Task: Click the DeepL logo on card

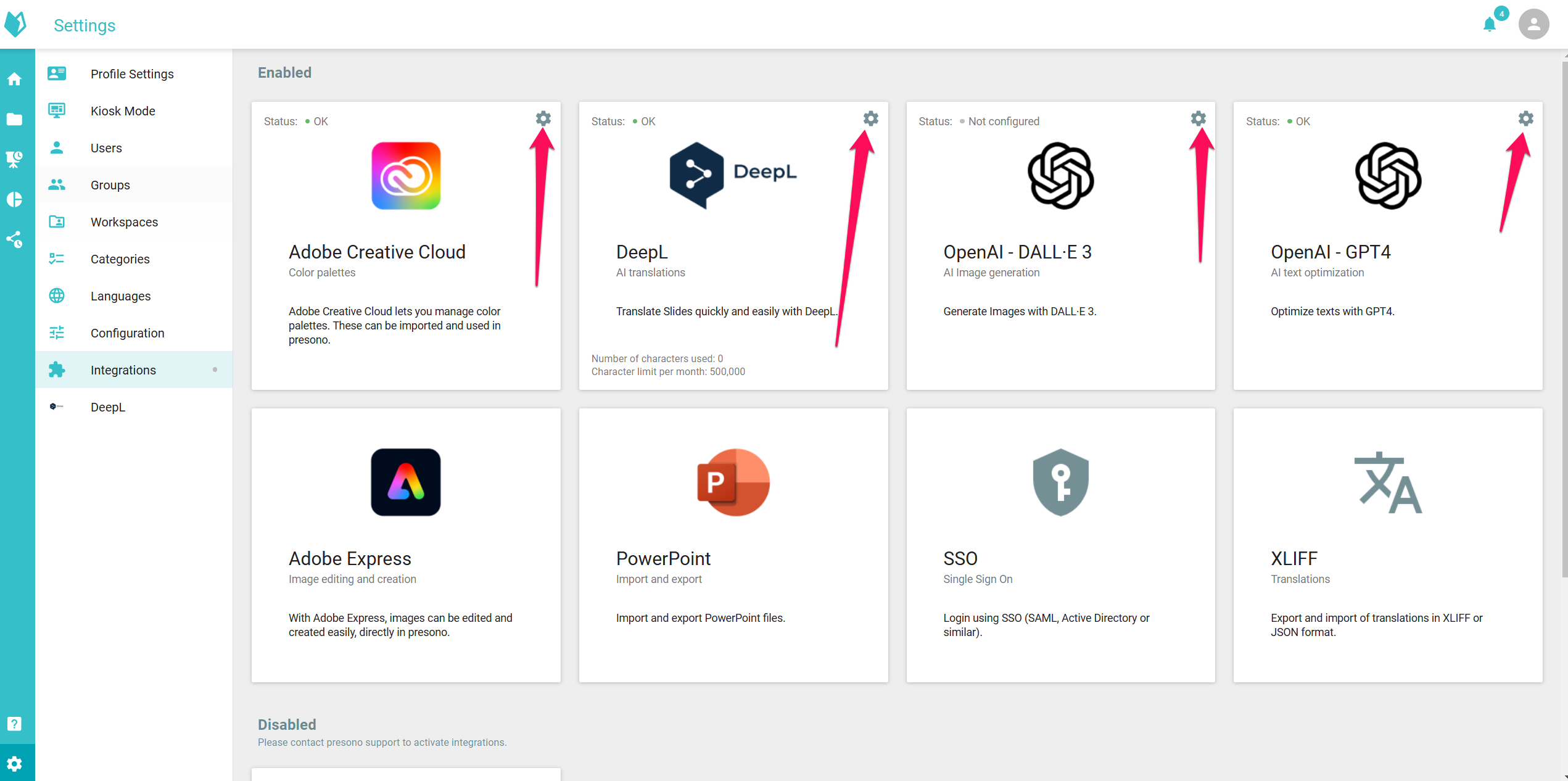Action: coord(733,176)
